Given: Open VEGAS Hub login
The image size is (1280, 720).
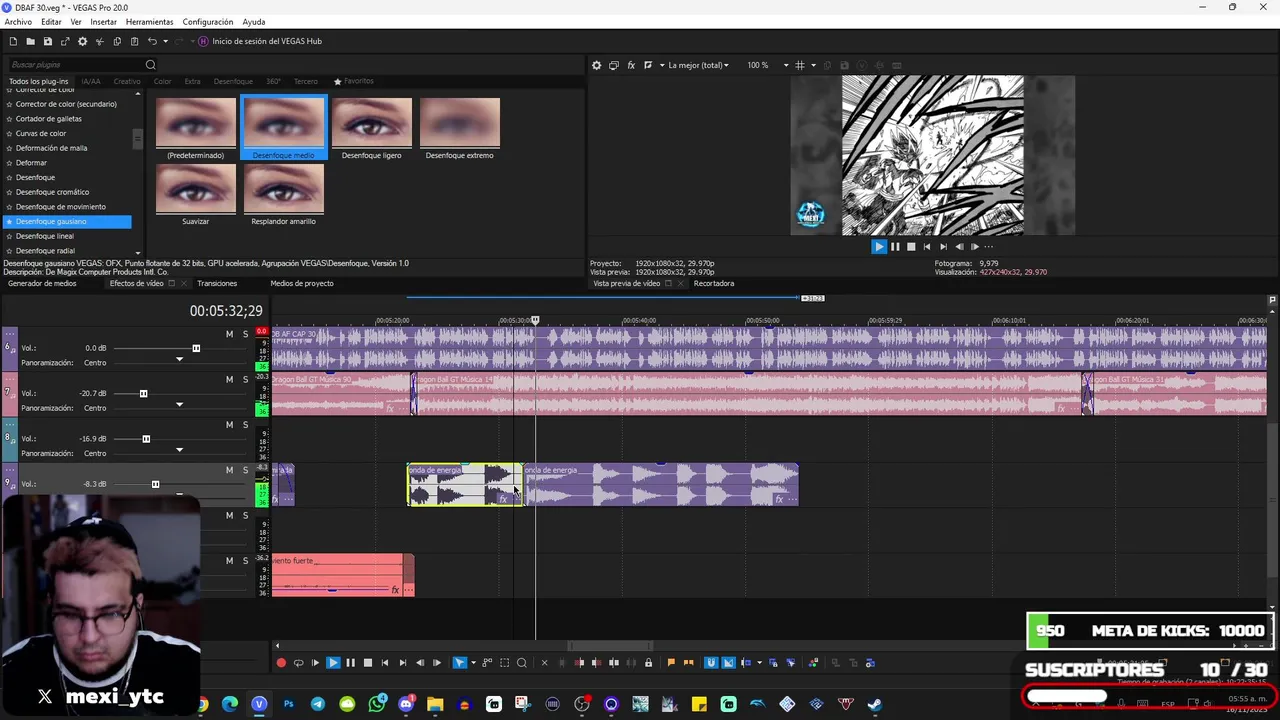Looking at the screenshot, I should [x=260, y=41].
